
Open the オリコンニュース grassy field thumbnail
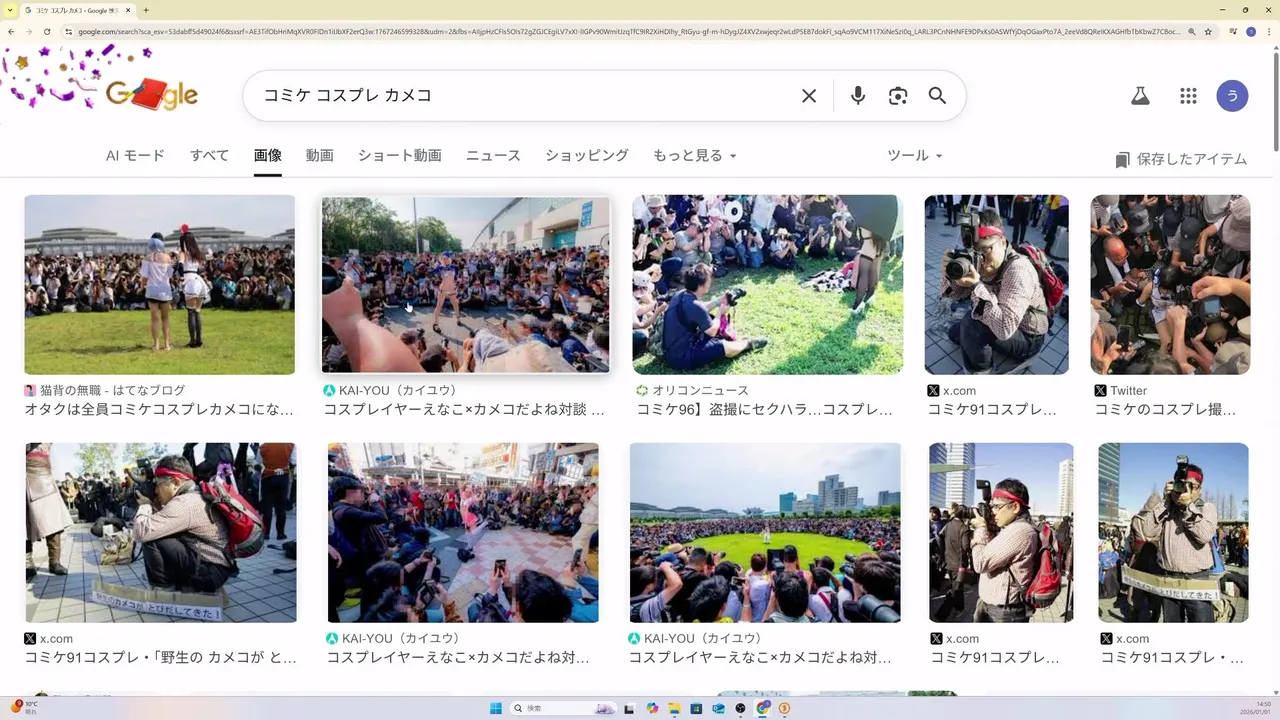(768, 285)
